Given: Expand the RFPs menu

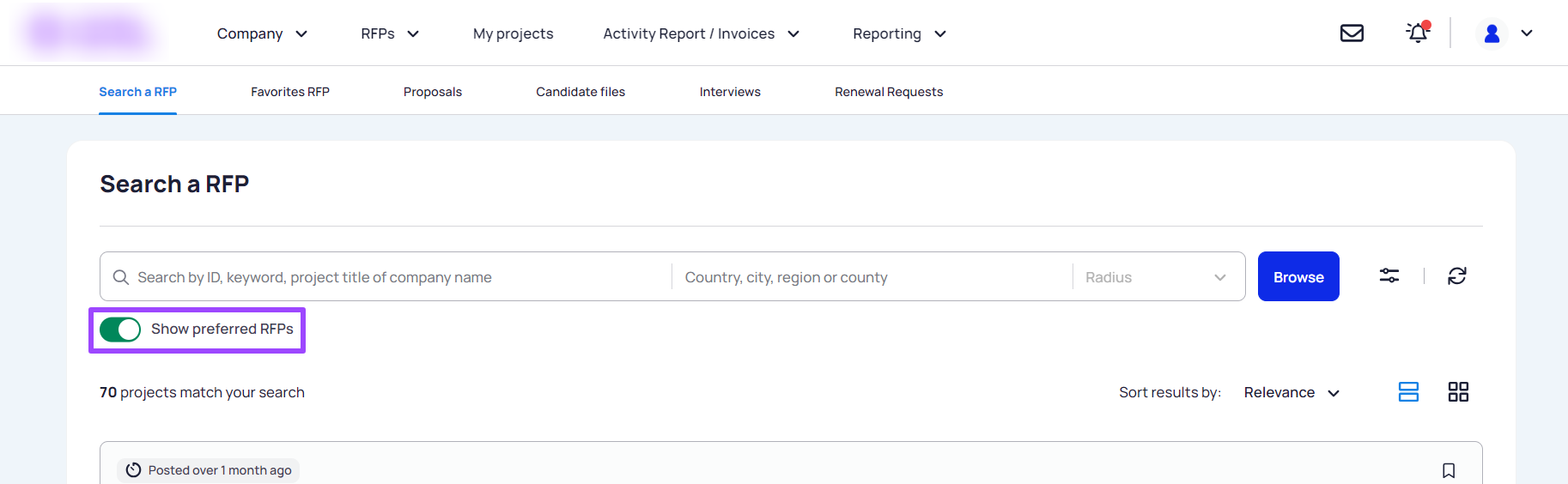Looking at the screenshot, I should [390, 33].
